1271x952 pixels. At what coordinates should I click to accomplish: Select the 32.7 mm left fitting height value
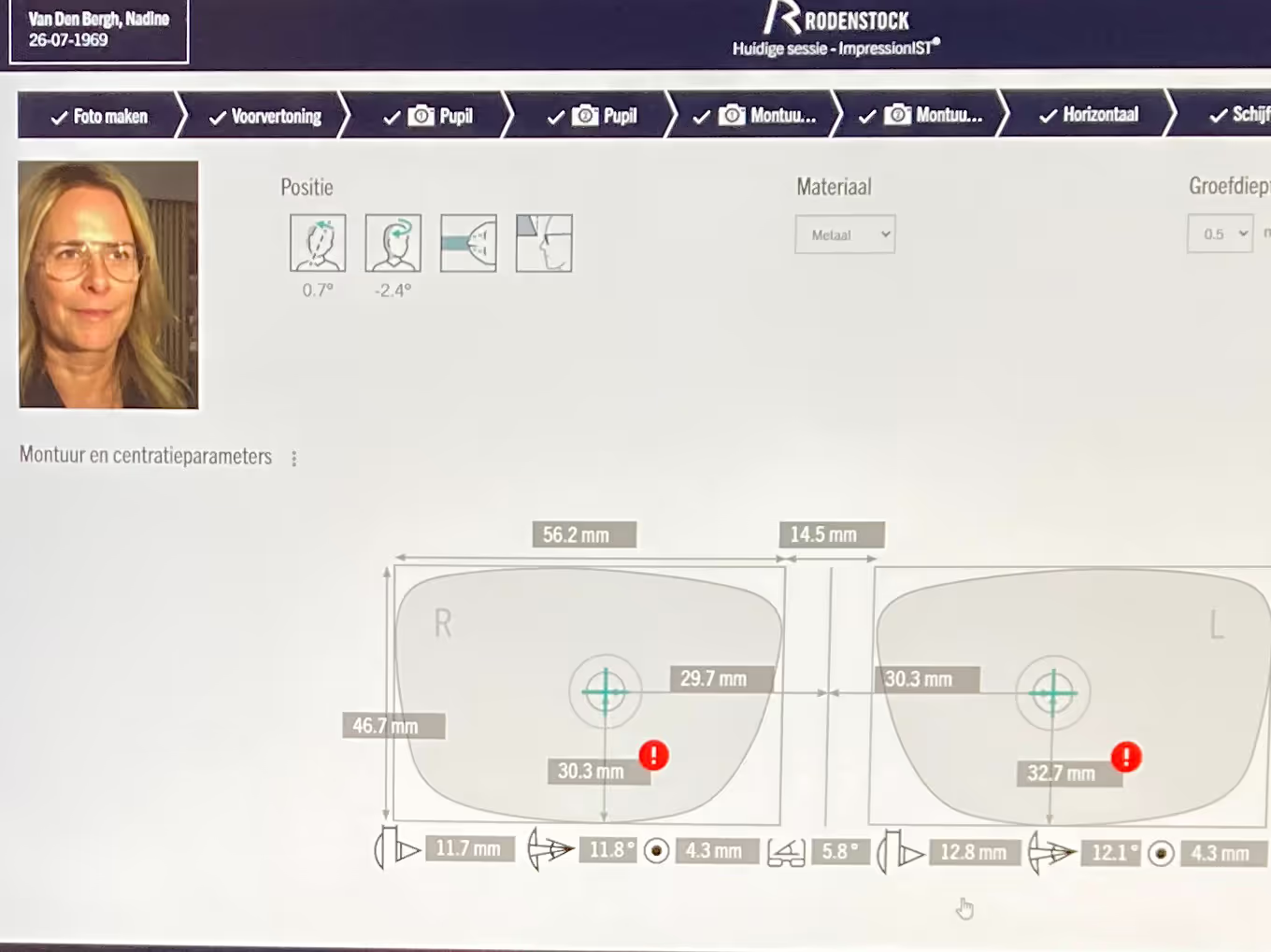pos(1069,774)
